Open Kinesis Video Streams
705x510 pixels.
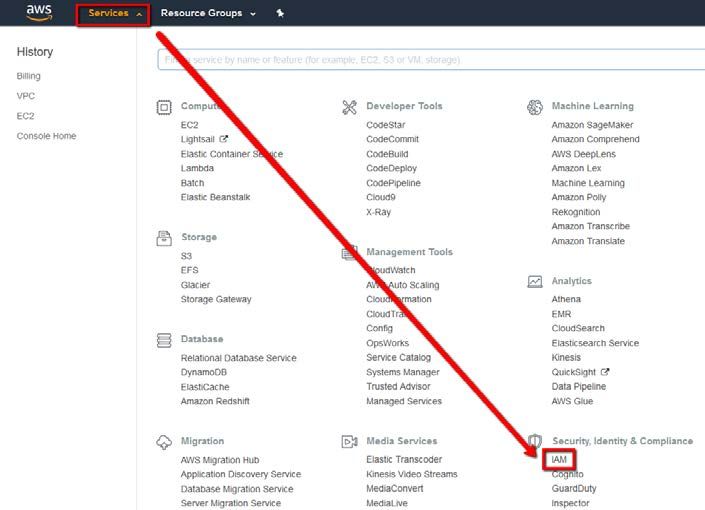pos(412,474)
